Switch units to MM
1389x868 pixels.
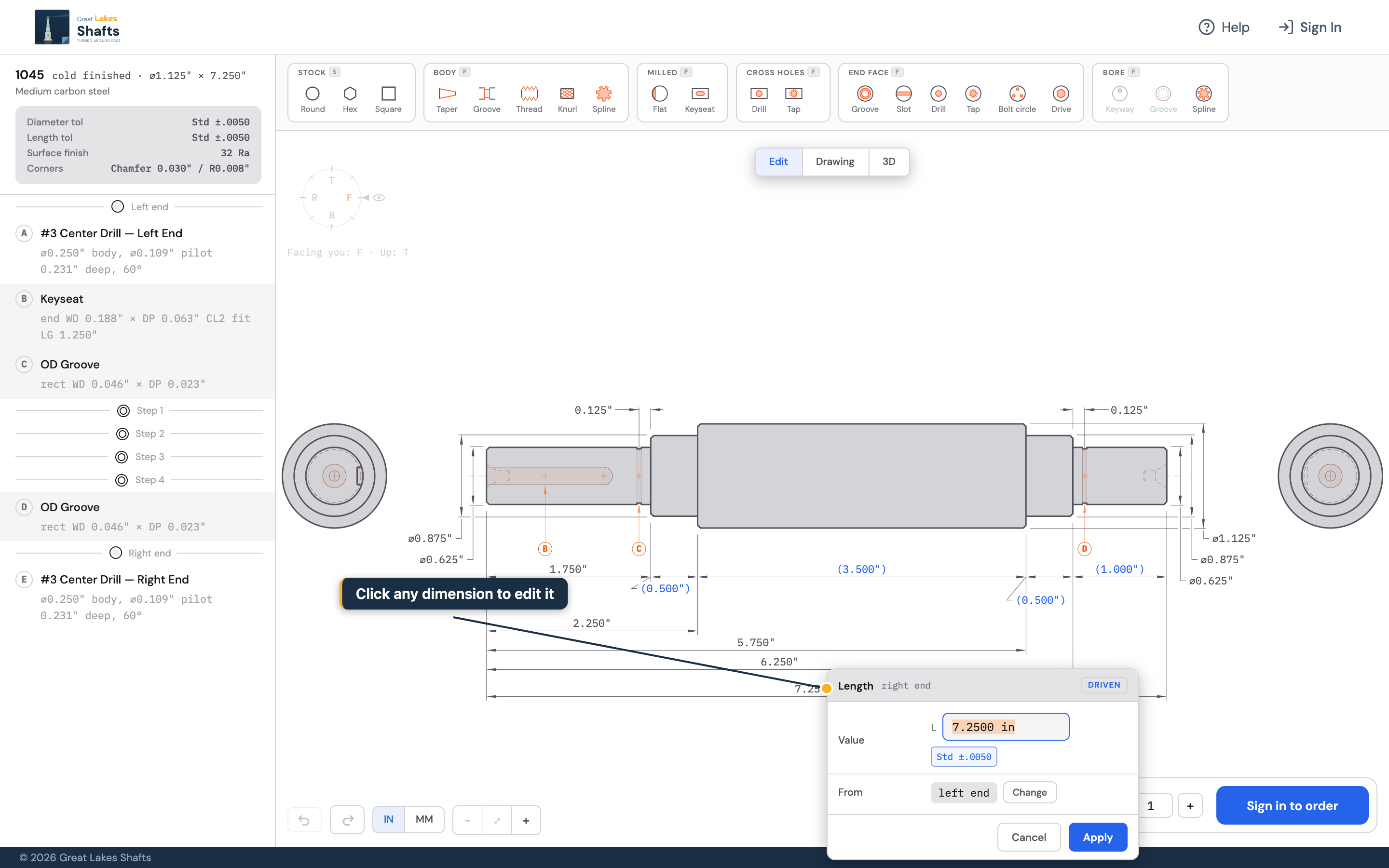tap(424, 819)
